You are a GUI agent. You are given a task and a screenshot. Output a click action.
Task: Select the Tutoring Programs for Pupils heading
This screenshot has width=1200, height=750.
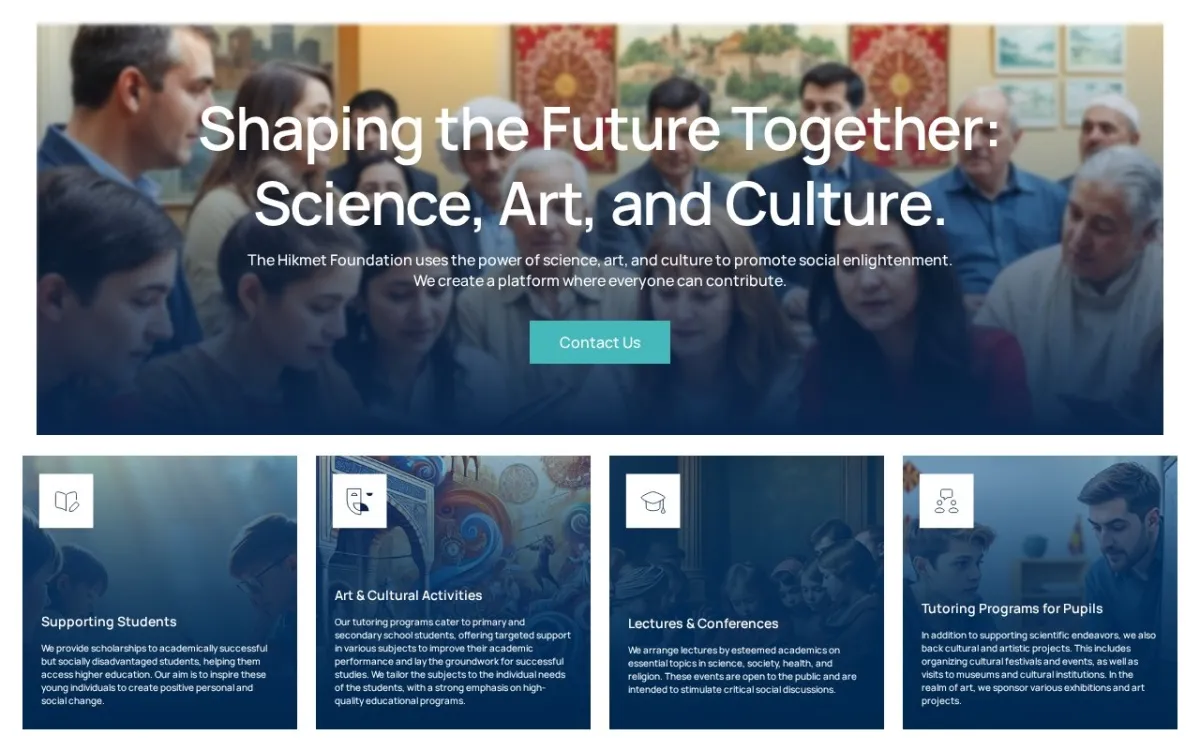coord(1012,608)
